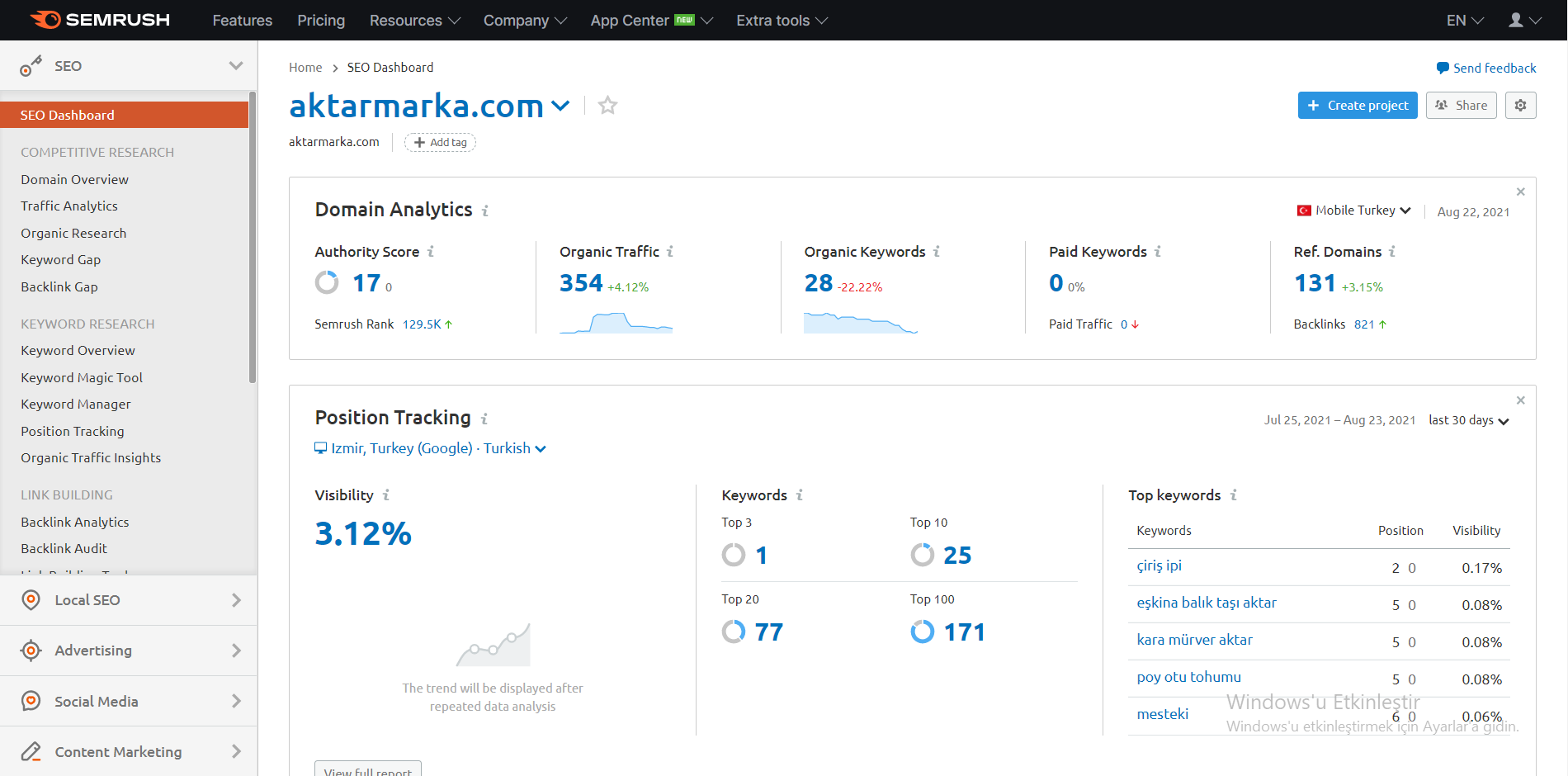
Task: Open Backlink Audit
Action: click(64, 548)
